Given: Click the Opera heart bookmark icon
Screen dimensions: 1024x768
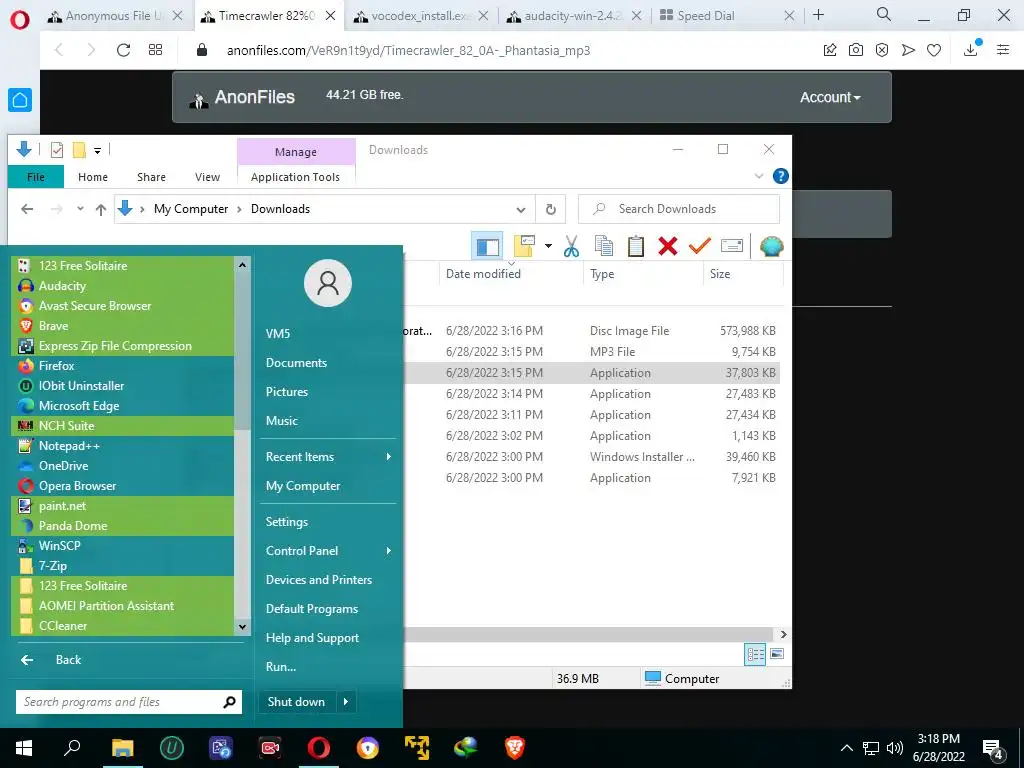Looking at the screenshot, I should 934,50.
